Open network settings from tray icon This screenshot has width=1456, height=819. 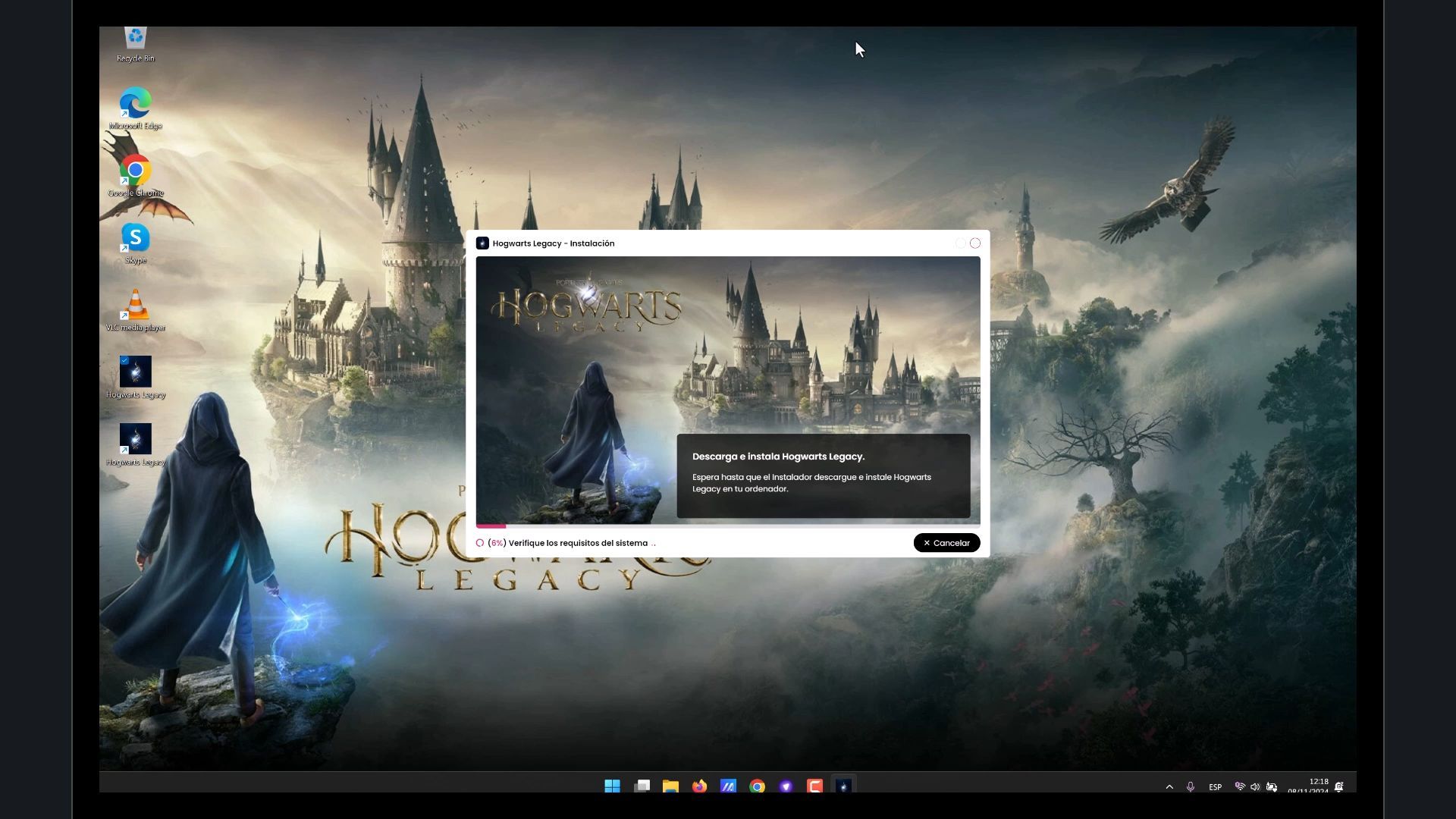pos(1240,786)
